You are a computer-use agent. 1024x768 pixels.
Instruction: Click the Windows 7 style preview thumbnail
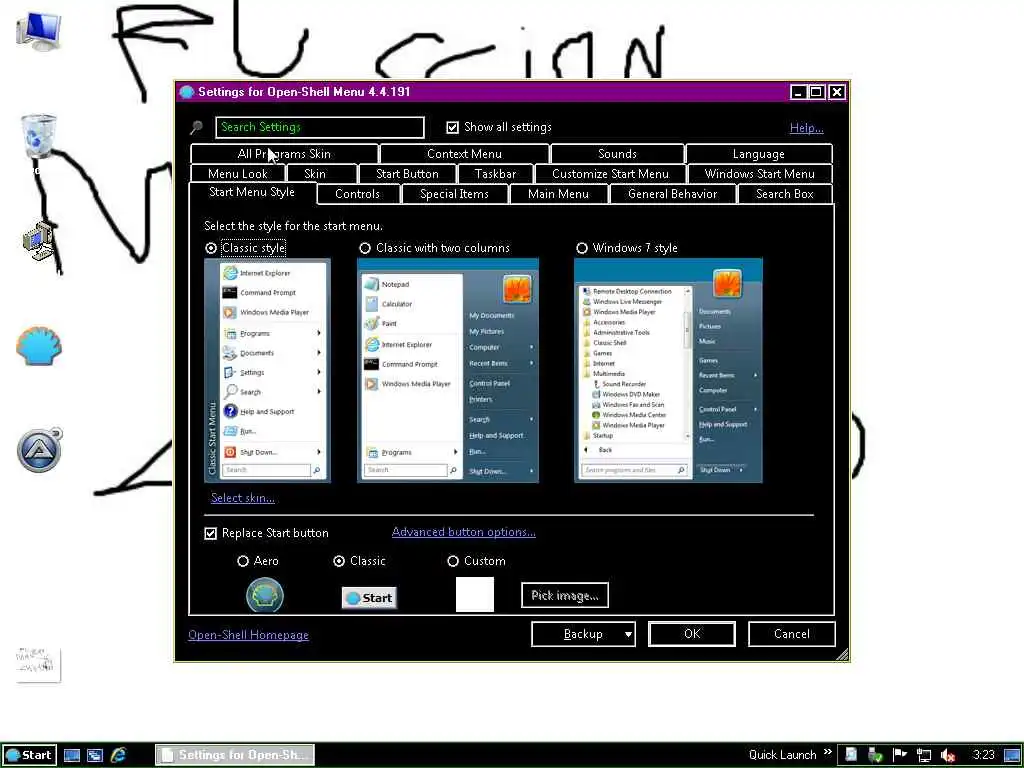click(x=668, y=370)
